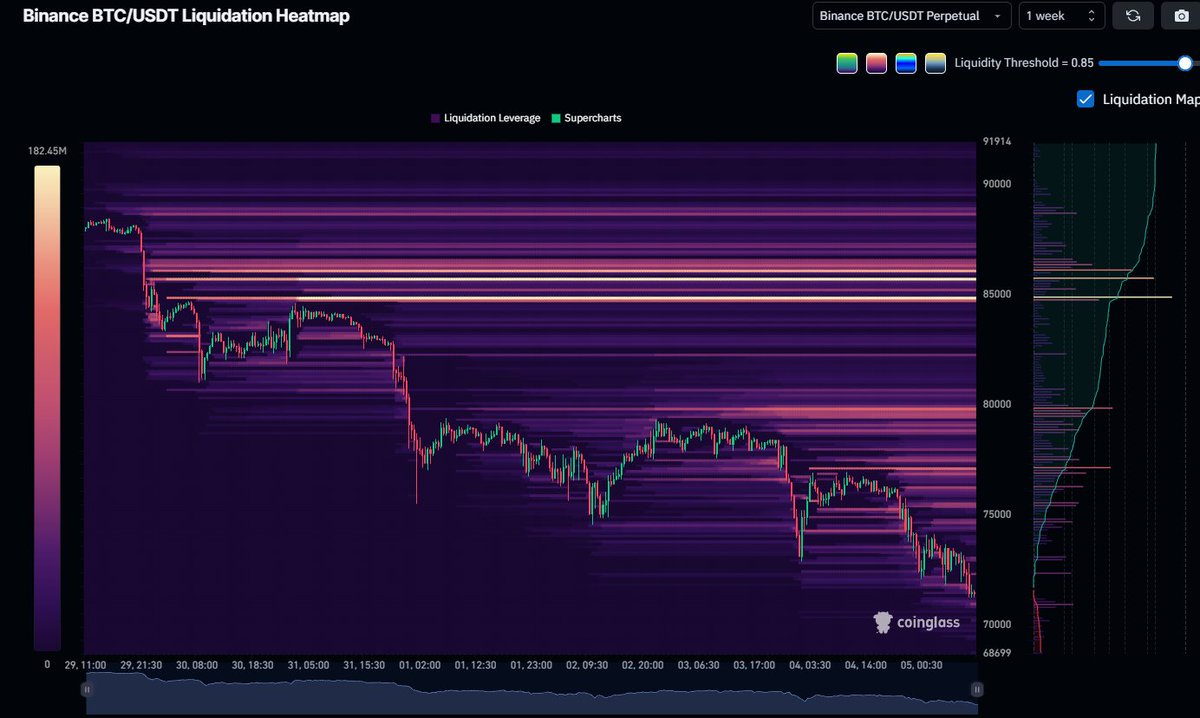Click the 04, 14:00 time axis label
1200x718 pixels.
coord(865,664)
